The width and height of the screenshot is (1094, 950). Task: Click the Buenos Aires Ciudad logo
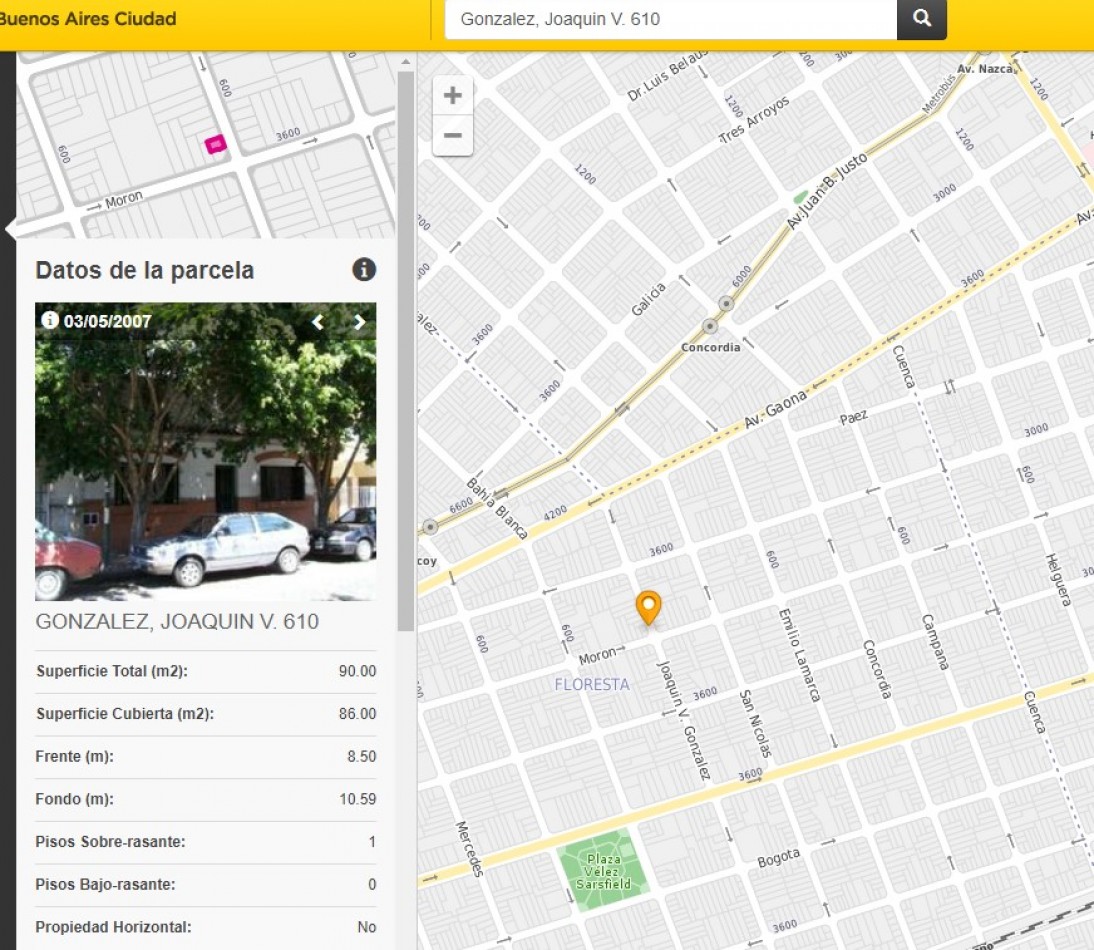tap(88, 19)
